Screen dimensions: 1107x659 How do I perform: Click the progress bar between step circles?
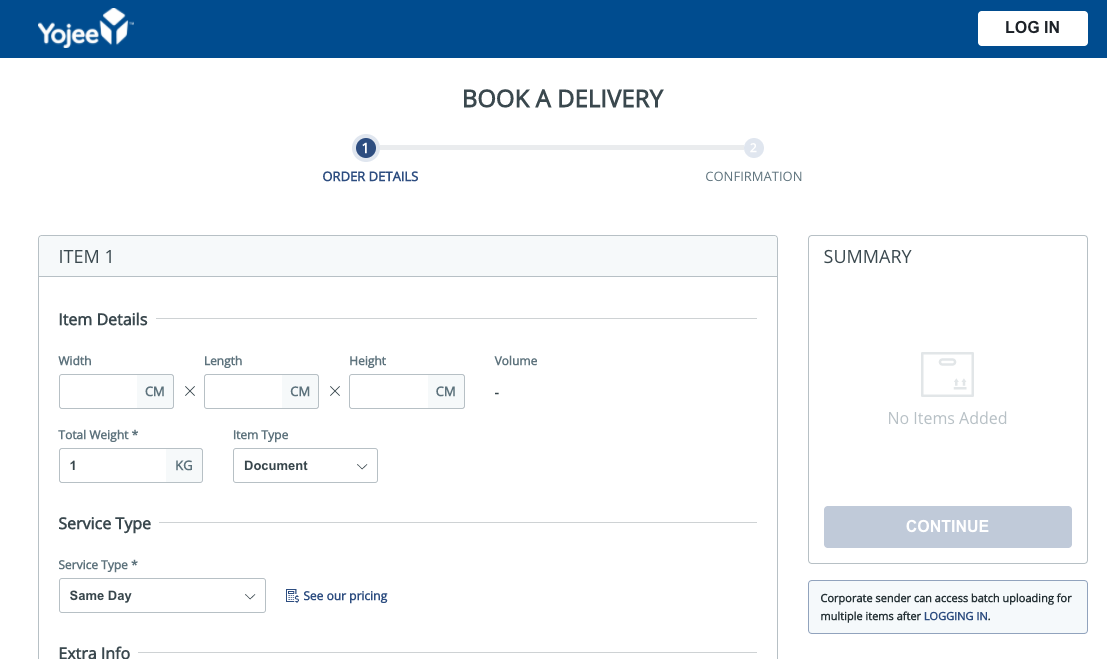[x=560, y=147]
